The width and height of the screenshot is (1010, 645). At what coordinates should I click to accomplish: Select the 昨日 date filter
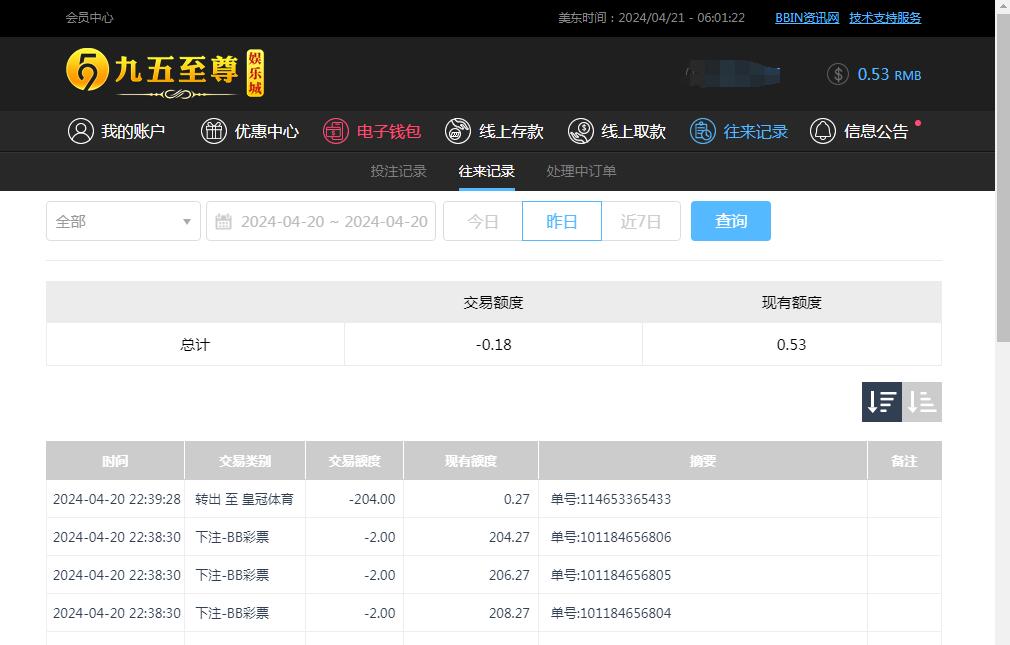click(x=562, y=221)
